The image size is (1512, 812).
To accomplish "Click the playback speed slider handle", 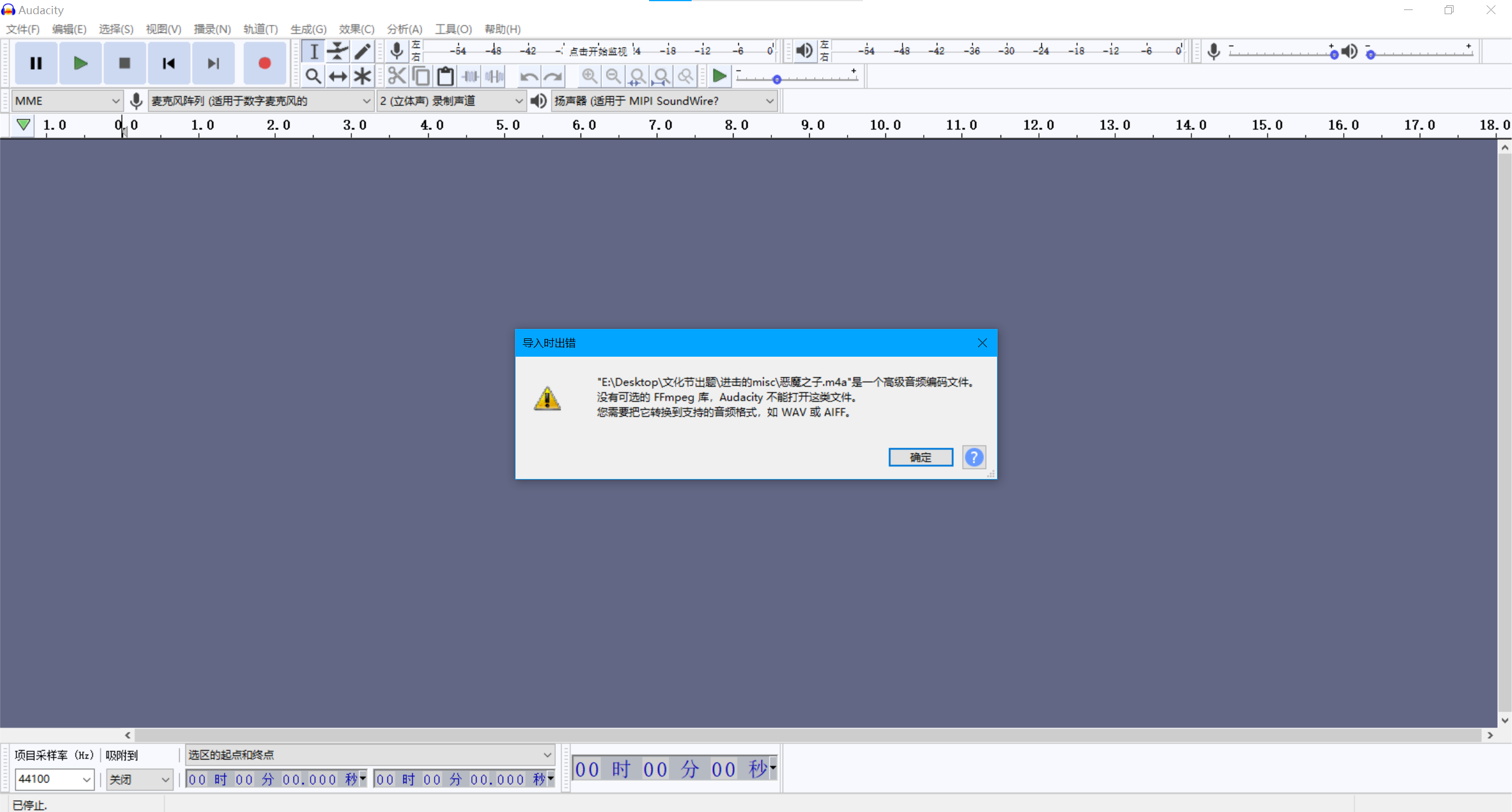I will click(x=777, y=79).
